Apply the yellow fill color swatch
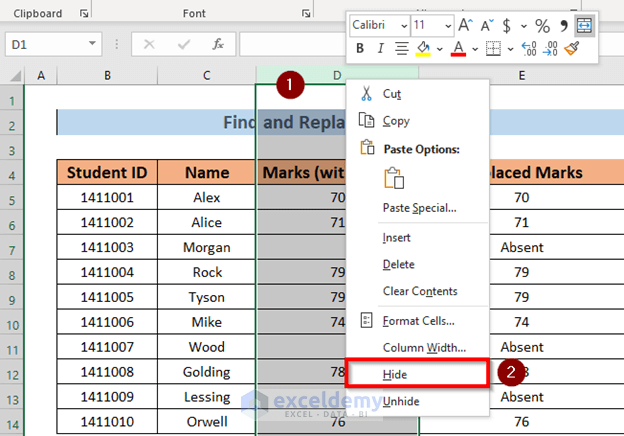This screenshot has height=436, width=624. point(423,48)
